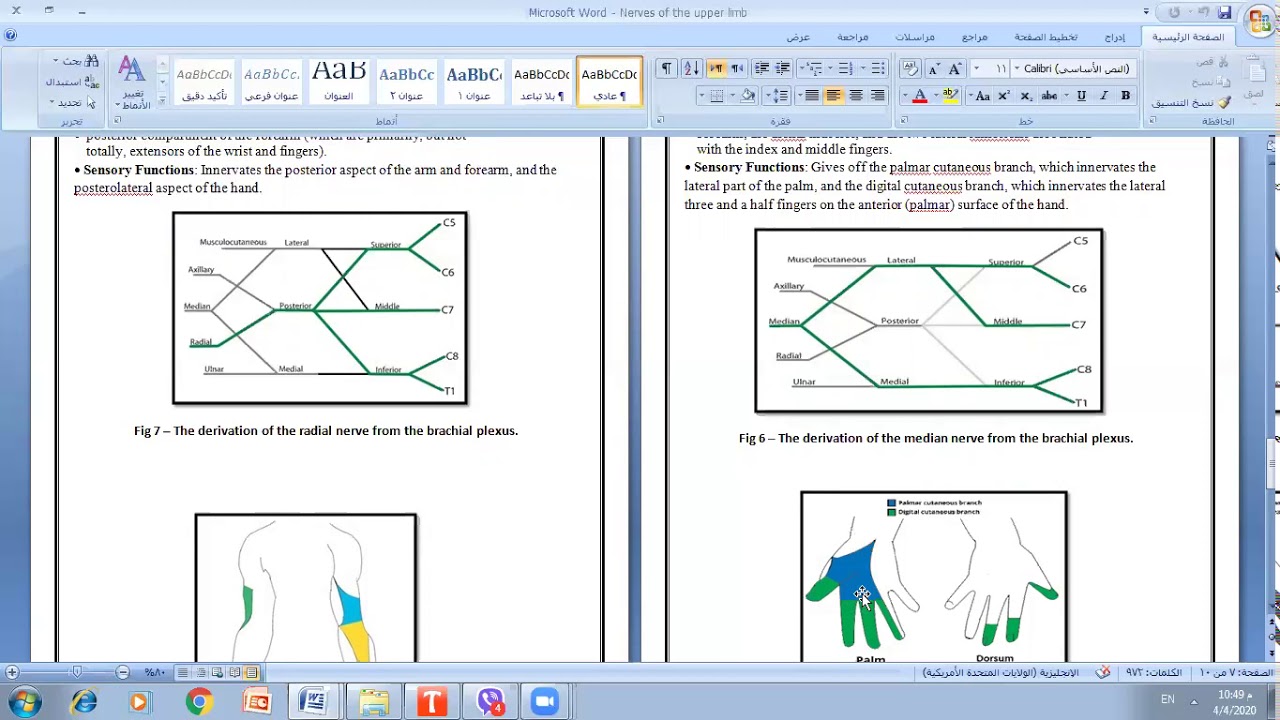1280x720 pixels.
Task: Click the zoom in plus button
Action: (x=11, y=673)
